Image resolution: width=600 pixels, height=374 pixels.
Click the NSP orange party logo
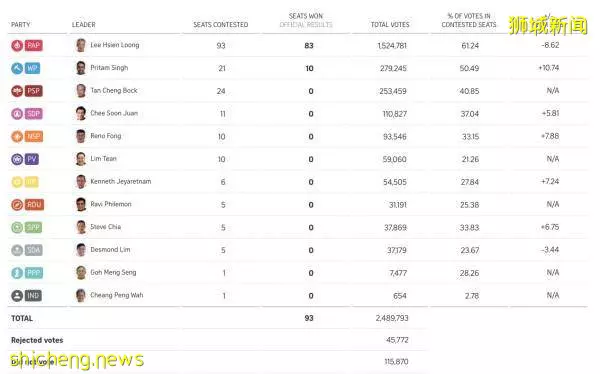coord(17,137)
